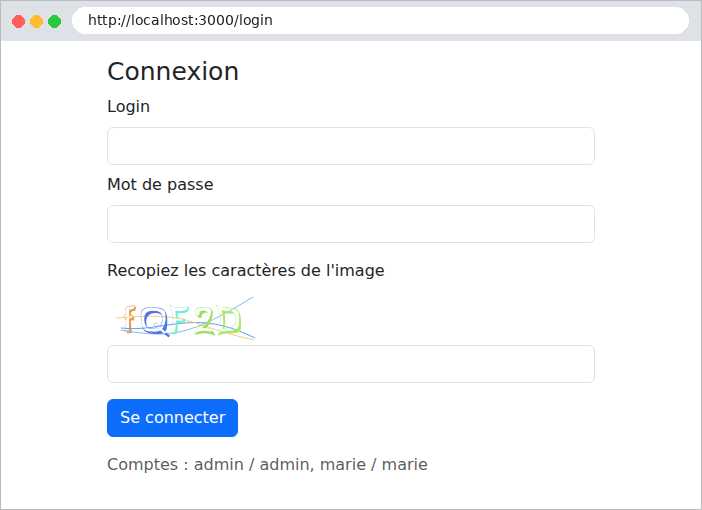This screenshot has height=510, width=702.
Task: Click the green 'D' captcha character
Action: 231,321
